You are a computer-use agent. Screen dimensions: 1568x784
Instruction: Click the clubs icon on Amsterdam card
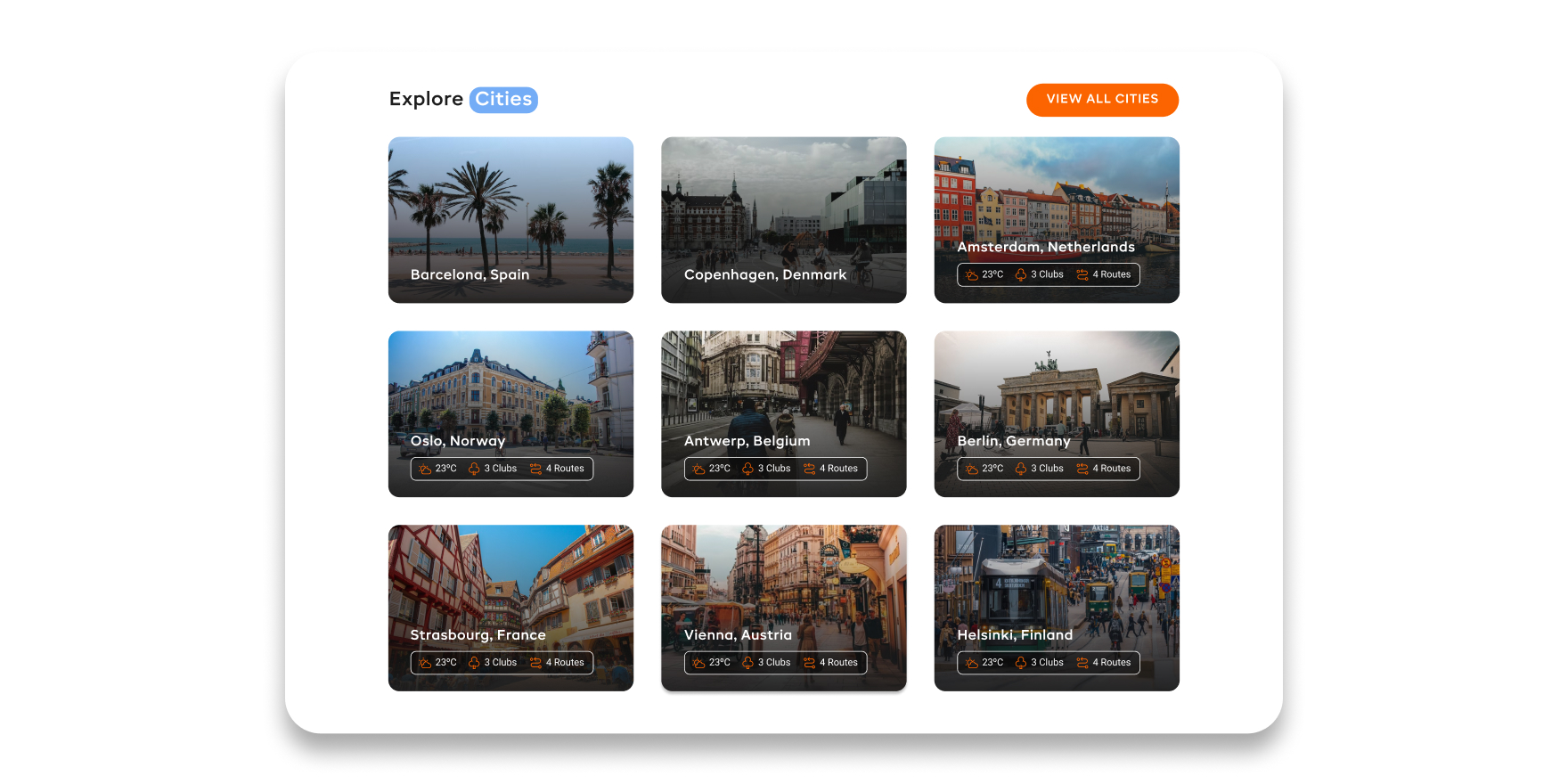[1021, 275]
